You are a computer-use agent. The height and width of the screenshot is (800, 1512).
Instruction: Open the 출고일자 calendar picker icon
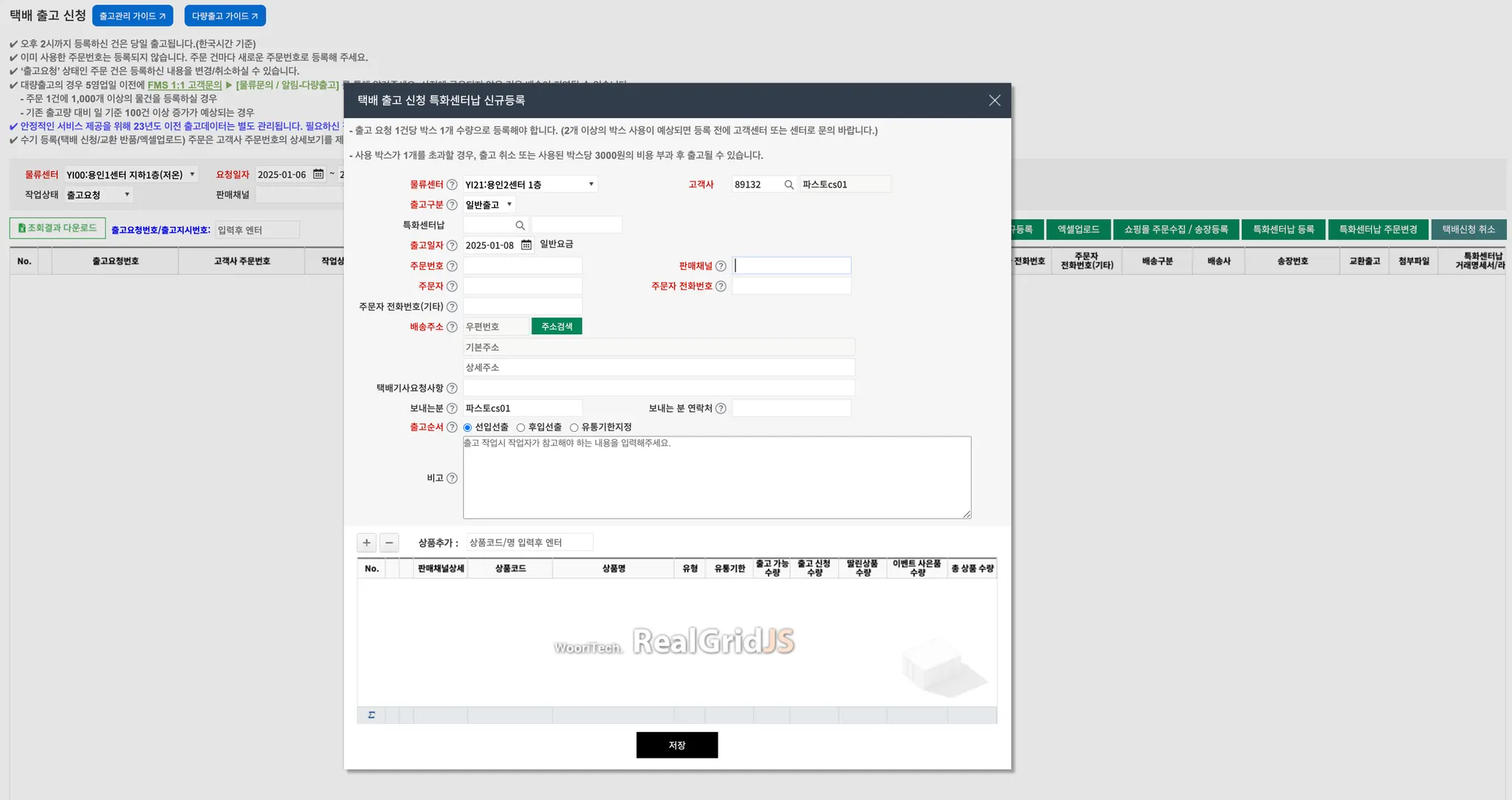coord(526,245)
